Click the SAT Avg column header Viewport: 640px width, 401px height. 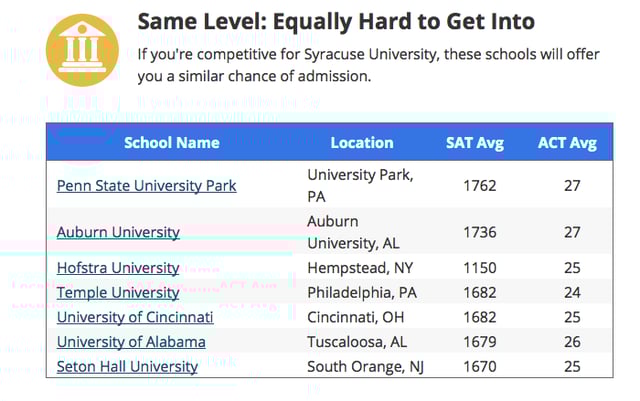click(x=475, y=143)
